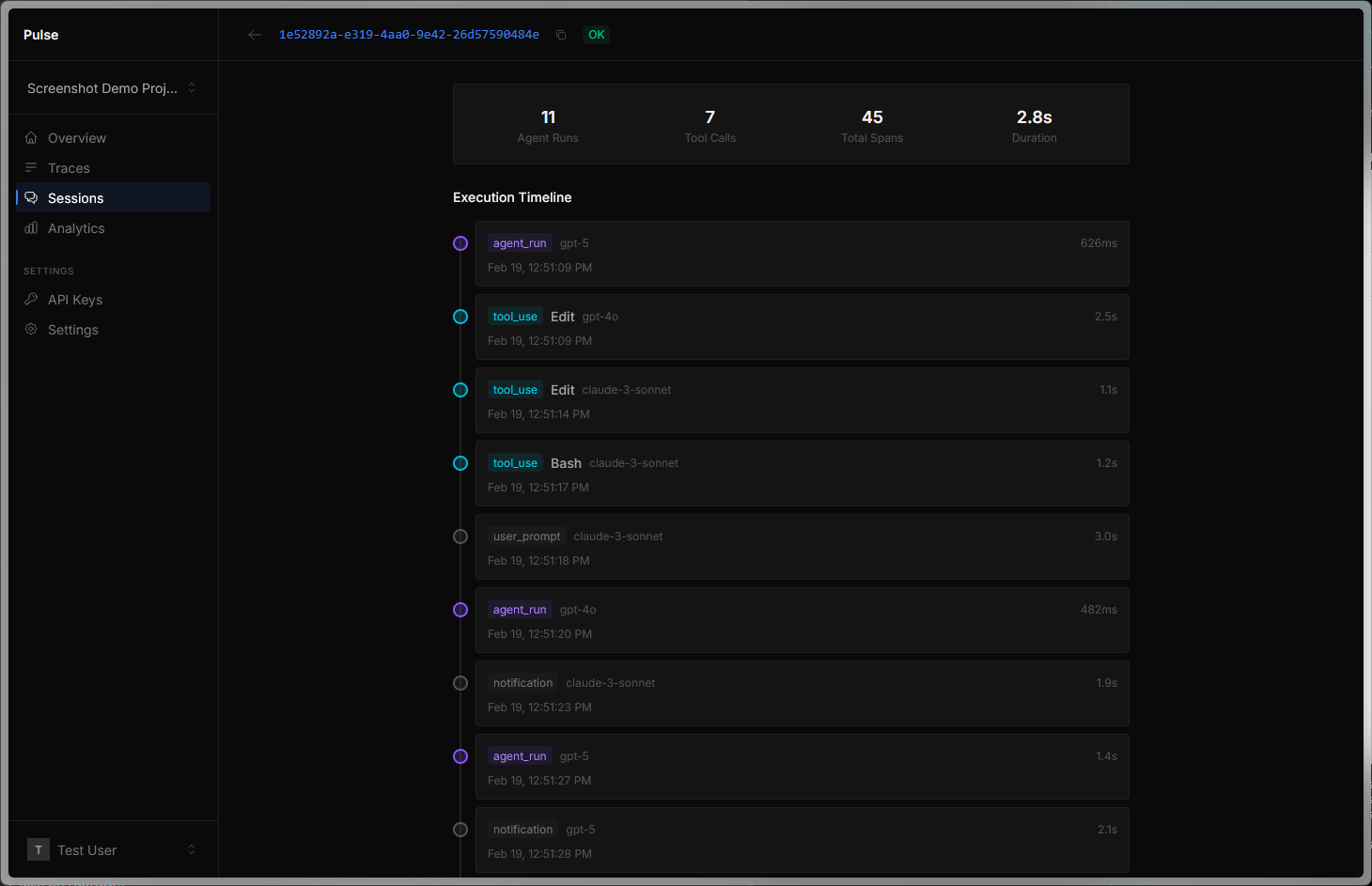Copy the session ID using the copy icon
The image size is (1372, 886).
[561, 34]
